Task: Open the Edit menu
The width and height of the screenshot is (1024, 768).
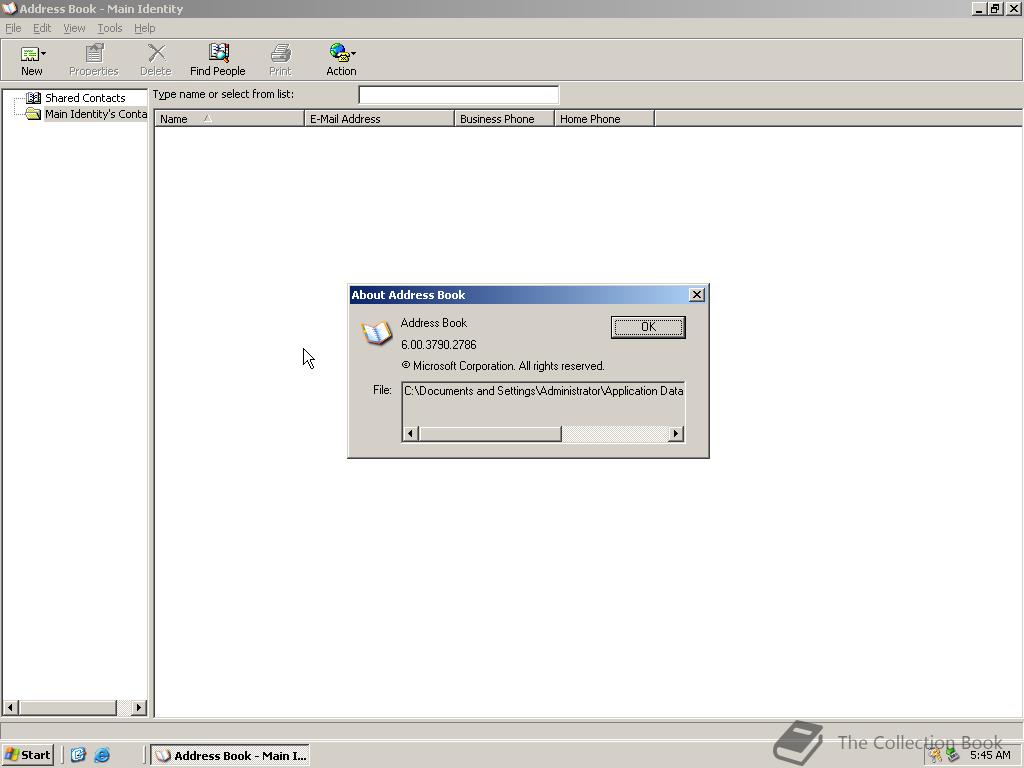Action: click(x=42, y=28)
